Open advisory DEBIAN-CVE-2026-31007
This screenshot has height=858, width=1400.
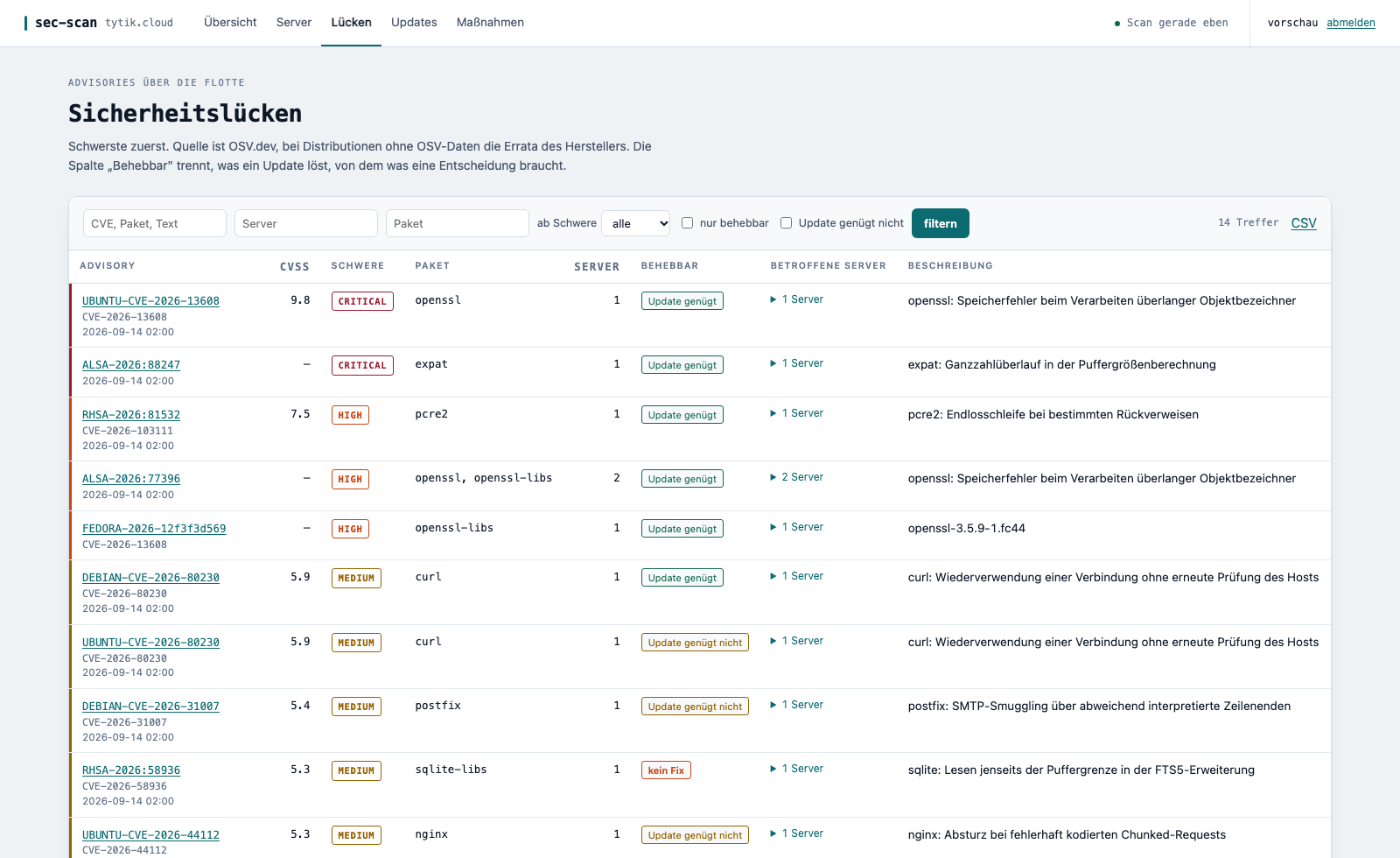point(150,707)
